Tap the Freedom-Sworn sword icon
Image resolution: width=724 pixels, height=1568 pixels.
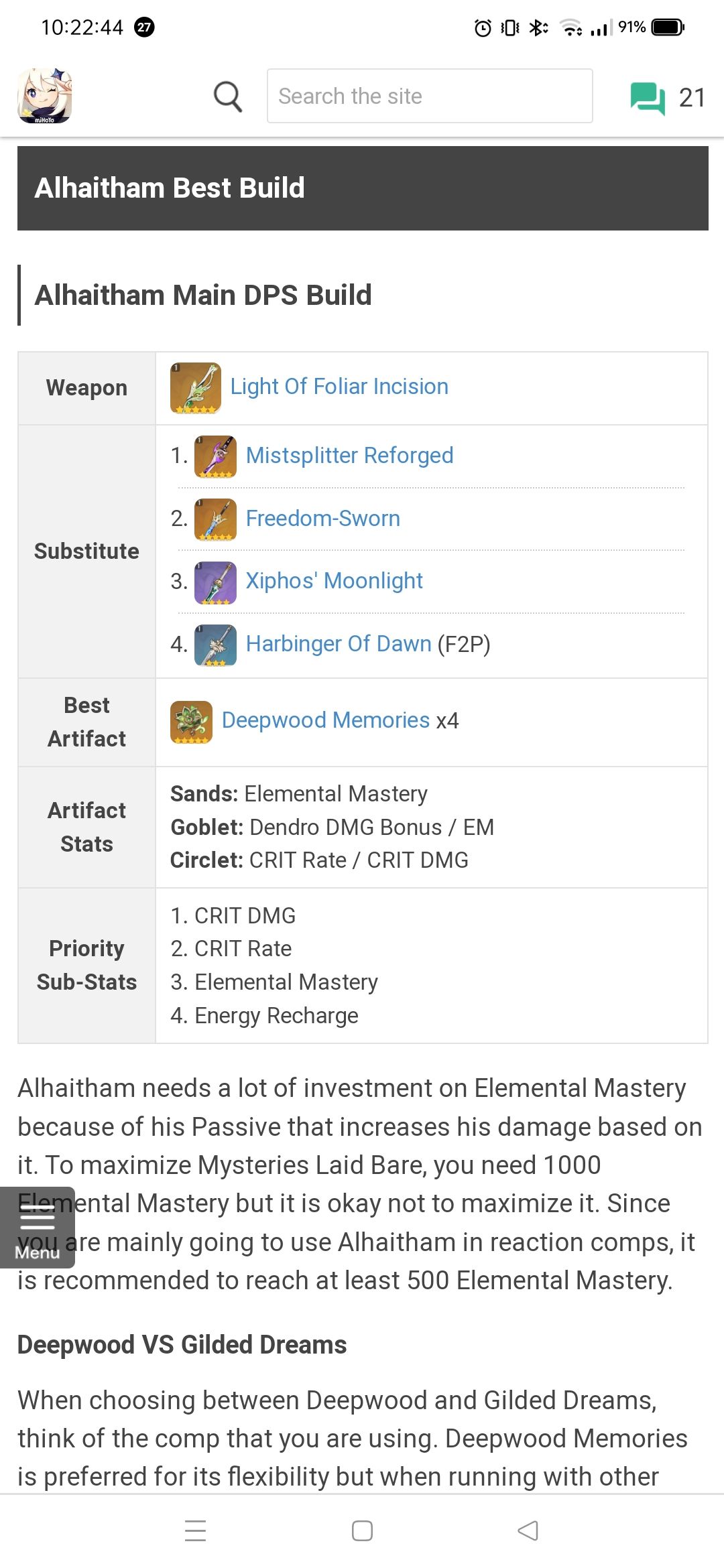click(x=215, y=519)
